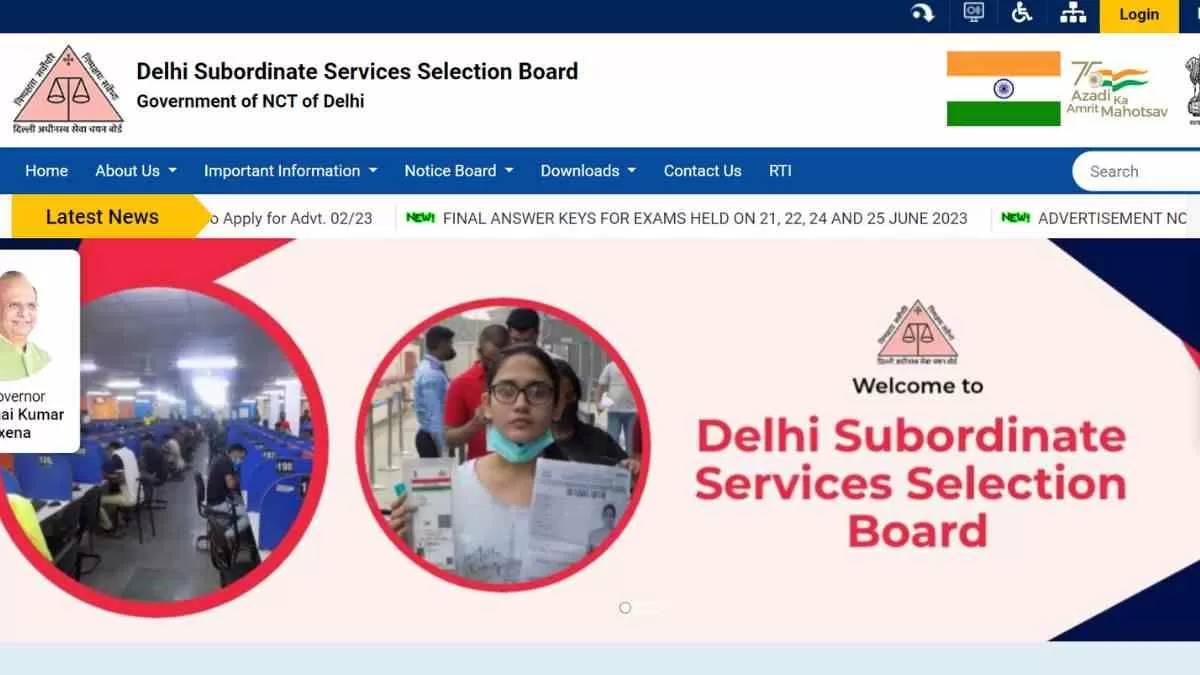
Task: Expand the Important Information dropdown
Action: tap(290, 171)
